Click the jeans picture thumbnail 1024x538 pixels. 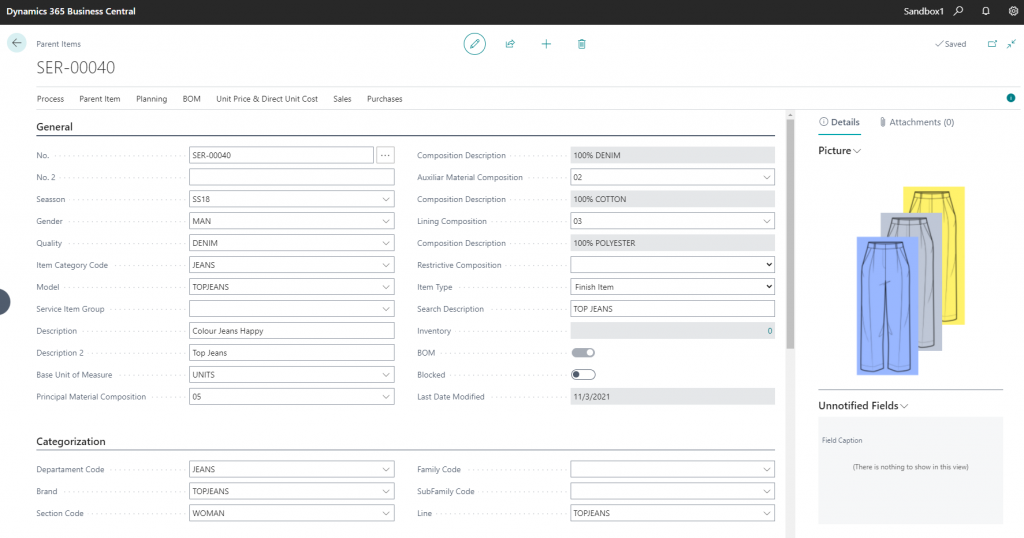[x=910, y=280]
